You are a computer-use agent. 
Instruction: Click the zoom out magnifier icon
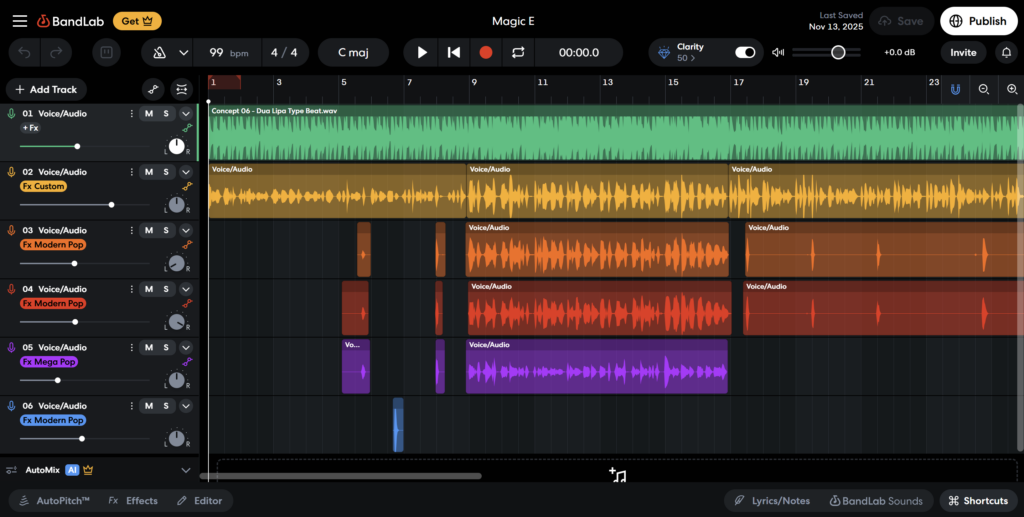(984, 89)
